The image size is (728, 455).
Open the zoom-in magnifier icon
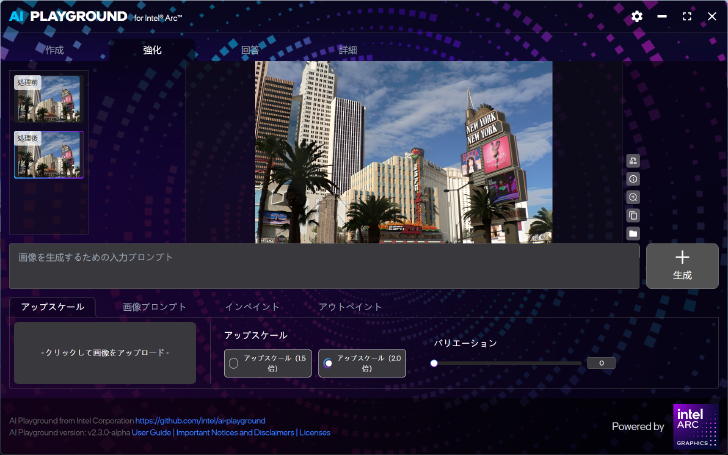(x=633, y=197)
